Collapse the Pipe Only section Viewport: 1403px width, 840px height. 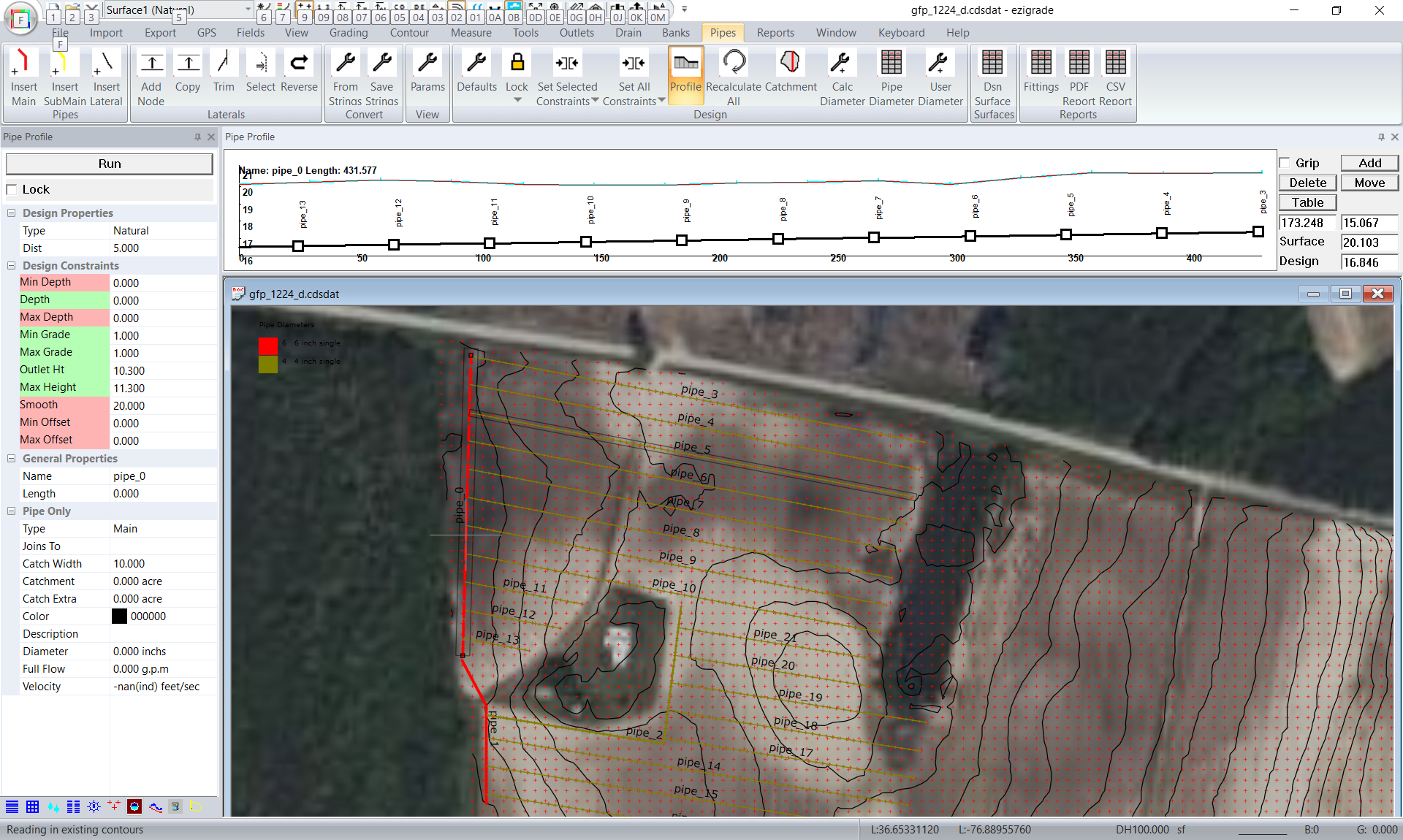pos(12,511)
